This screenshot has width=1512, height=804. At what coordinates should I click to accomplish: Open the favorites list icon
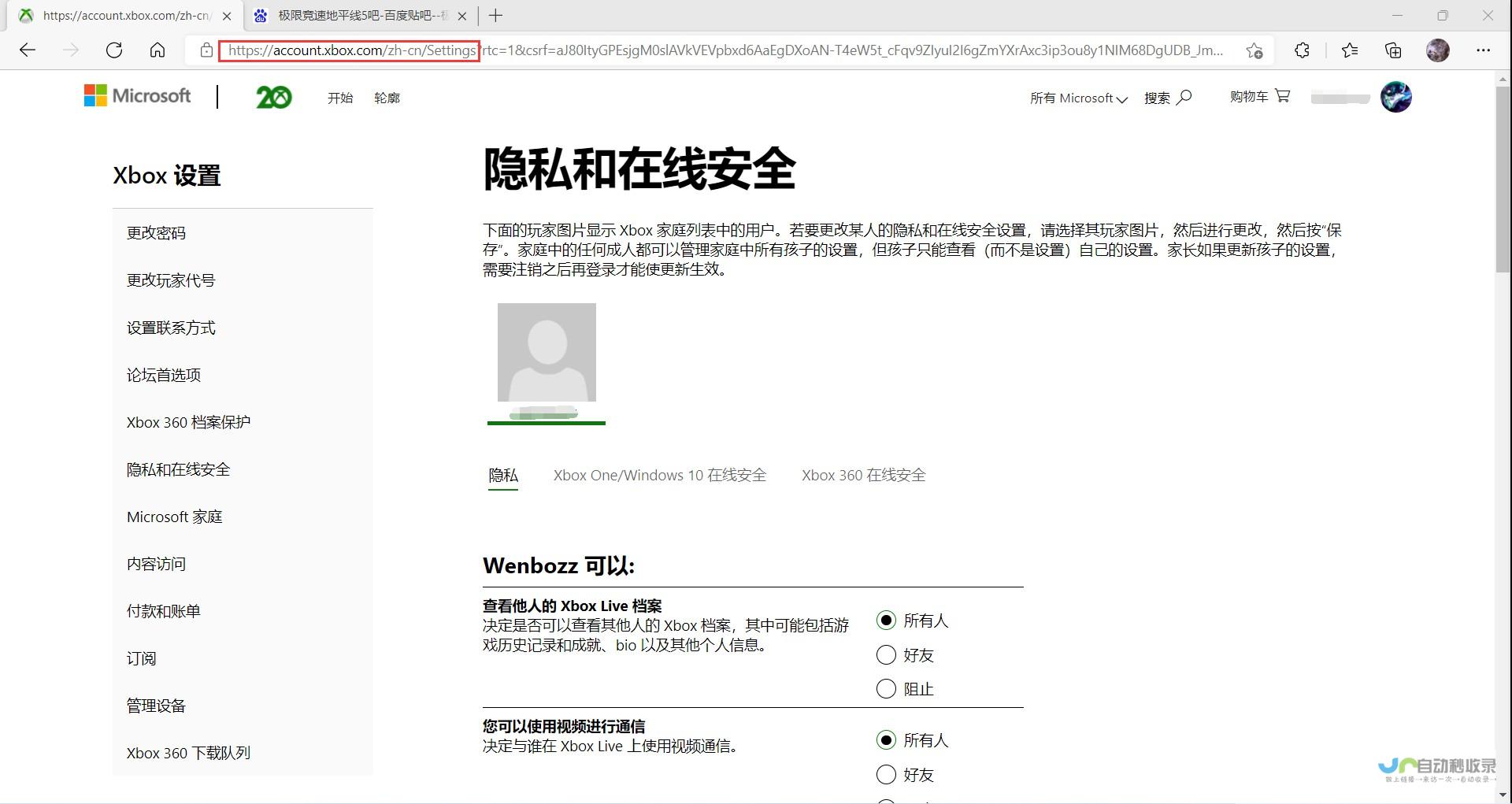pyautogui.click(x=1350, y=50)
